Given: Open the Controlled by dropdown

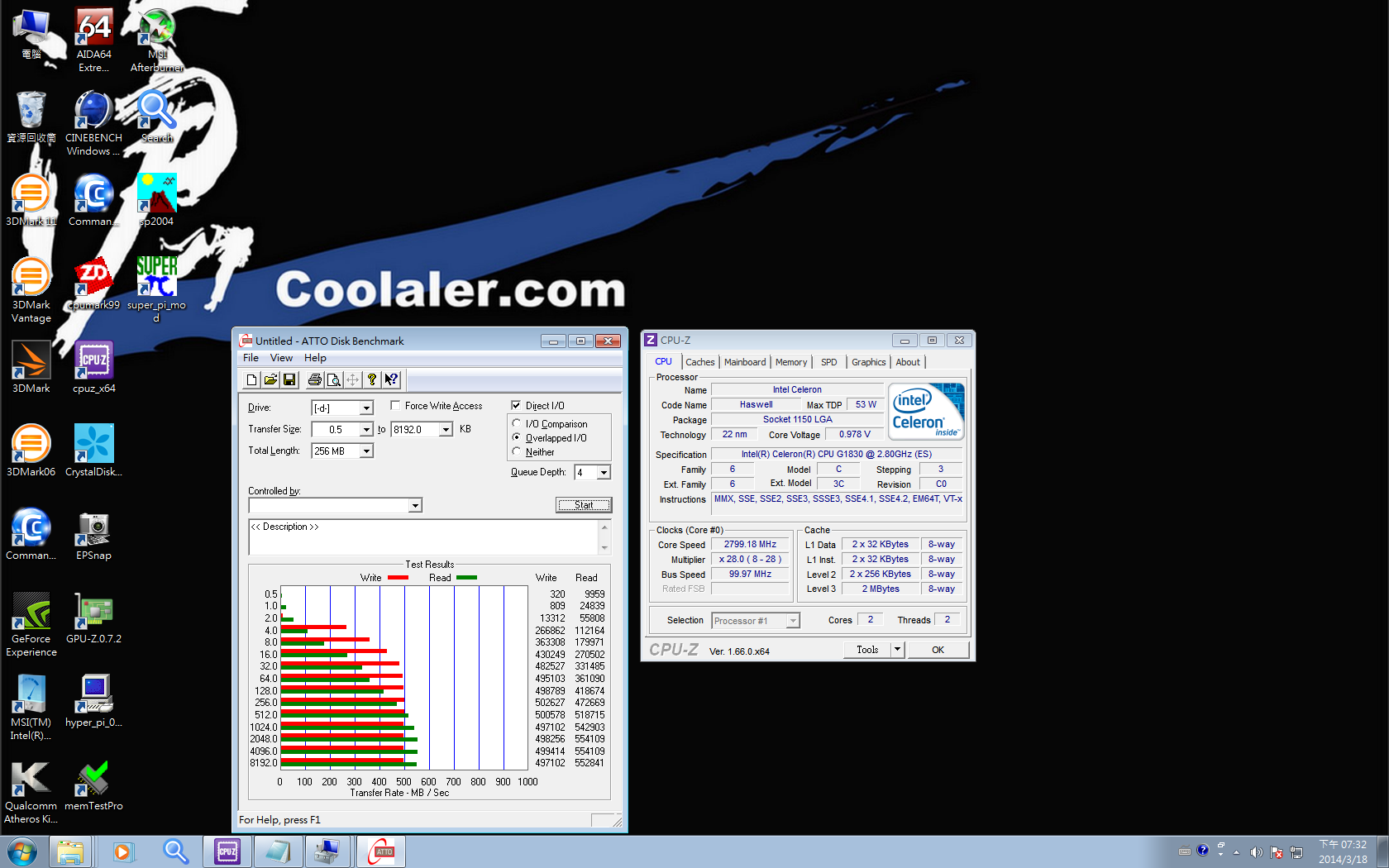Looking at the screenshot, I should (x=415, y=505).
